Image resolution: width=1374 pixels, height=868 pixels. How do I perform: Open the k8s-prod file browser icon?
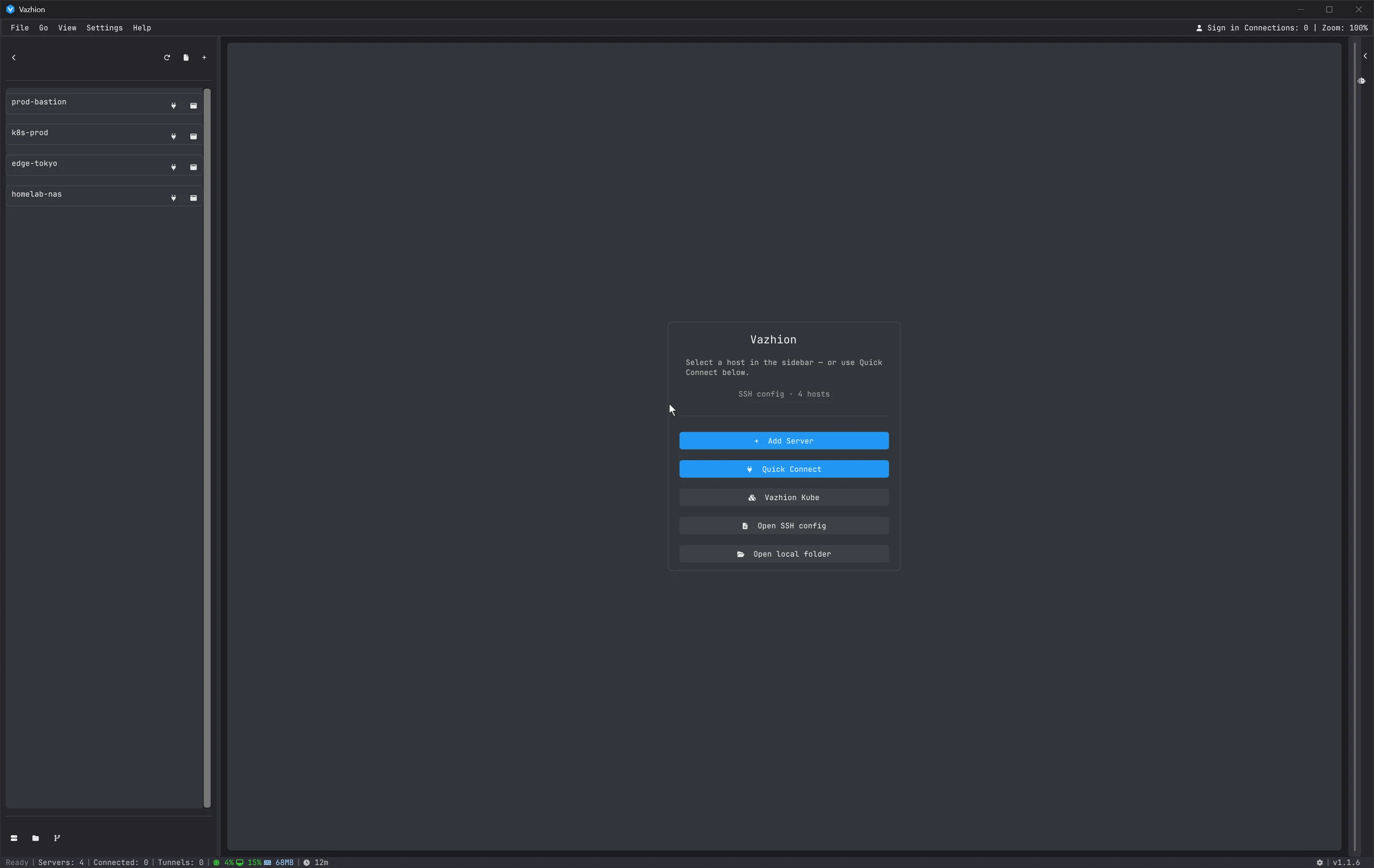point(194,136)
